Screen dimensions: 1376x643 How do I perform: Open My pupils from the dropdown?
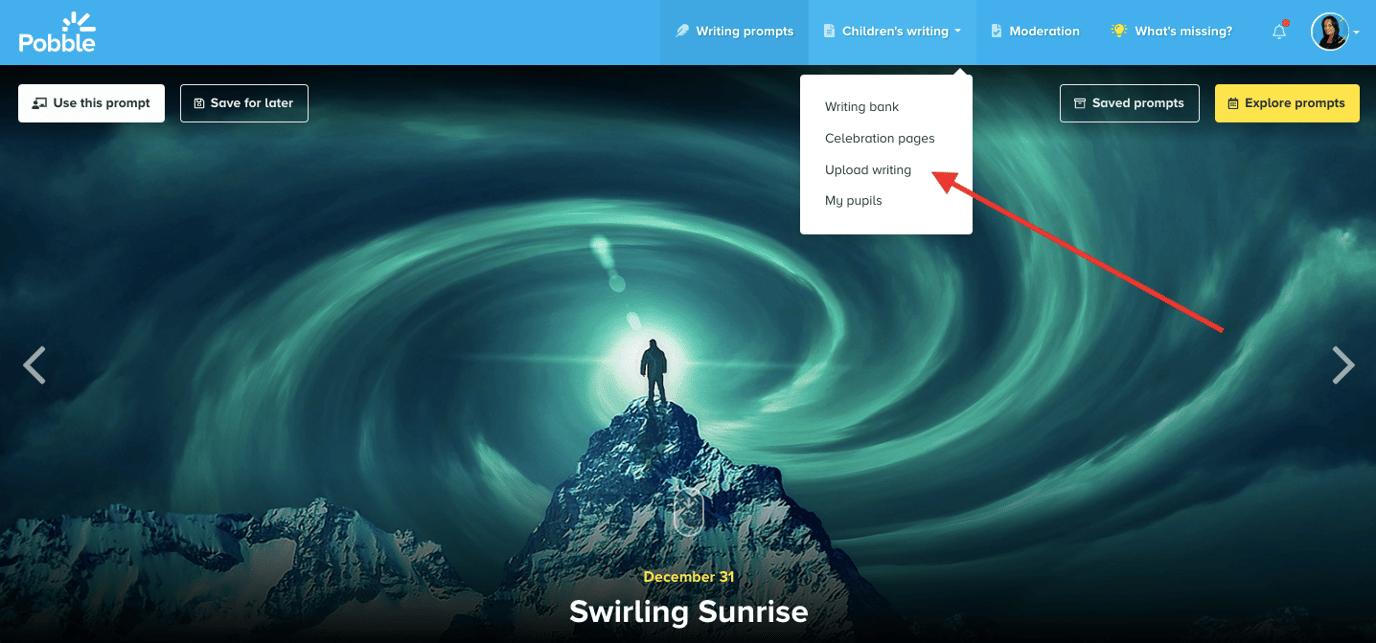pos(853,201)
